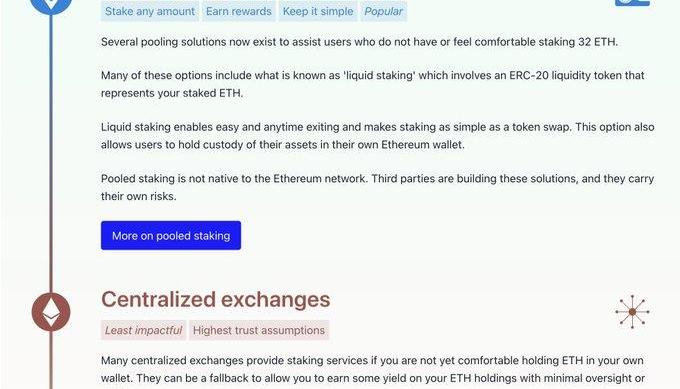Click the 'liquid staking' ERC-20 paragraph
680x389 pixels.
coord(373,84)
